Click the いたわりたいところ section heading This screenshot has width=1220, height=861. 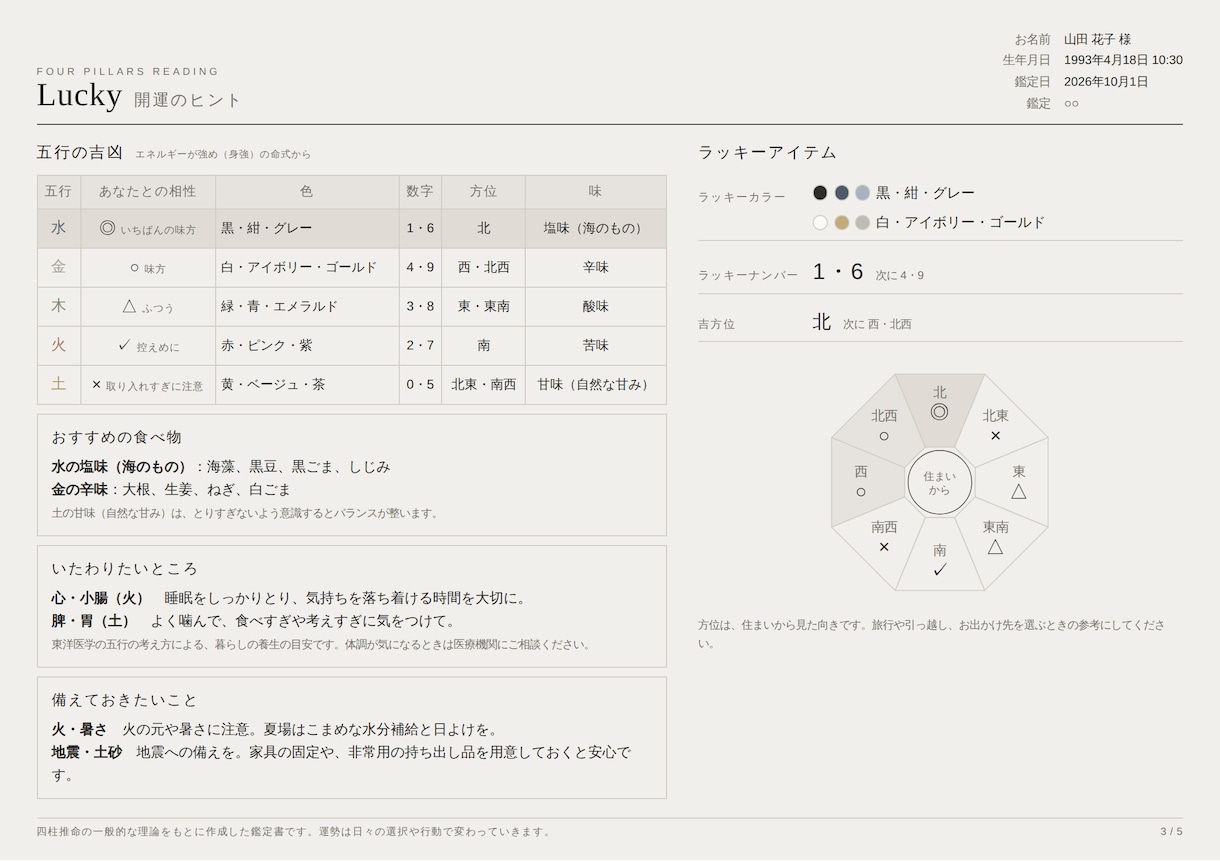tap(124, 568)
